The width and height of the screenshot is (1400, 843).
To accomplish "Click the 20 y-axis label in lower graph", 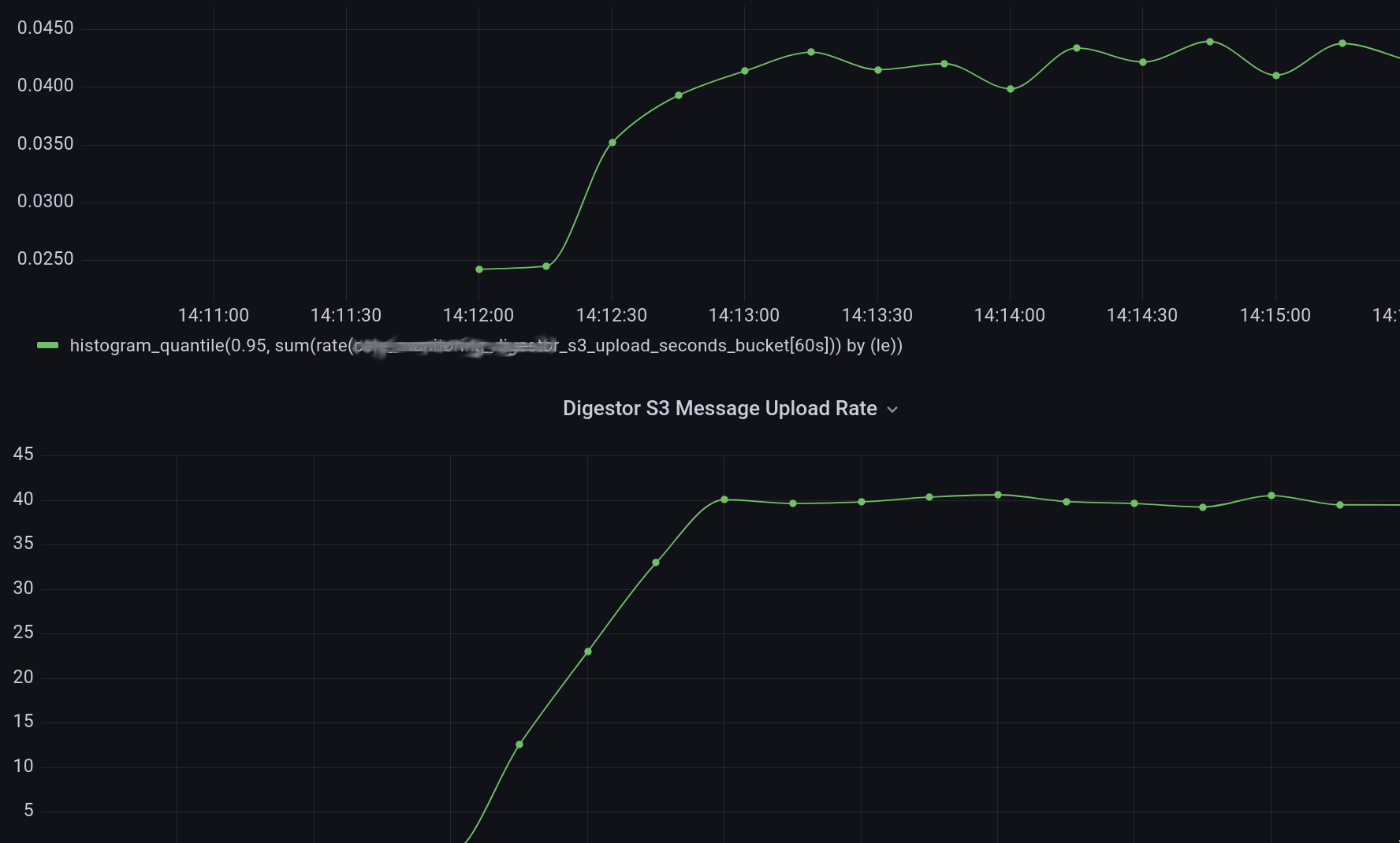I will (24, 677).
